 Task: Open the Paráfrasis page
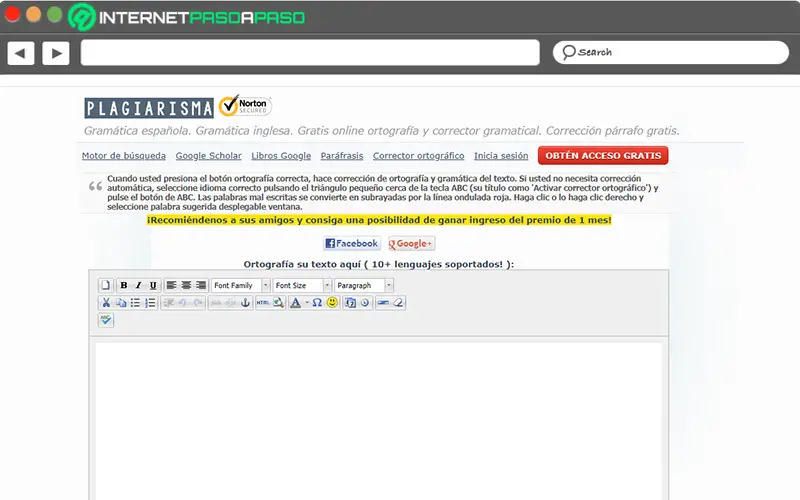342,156
